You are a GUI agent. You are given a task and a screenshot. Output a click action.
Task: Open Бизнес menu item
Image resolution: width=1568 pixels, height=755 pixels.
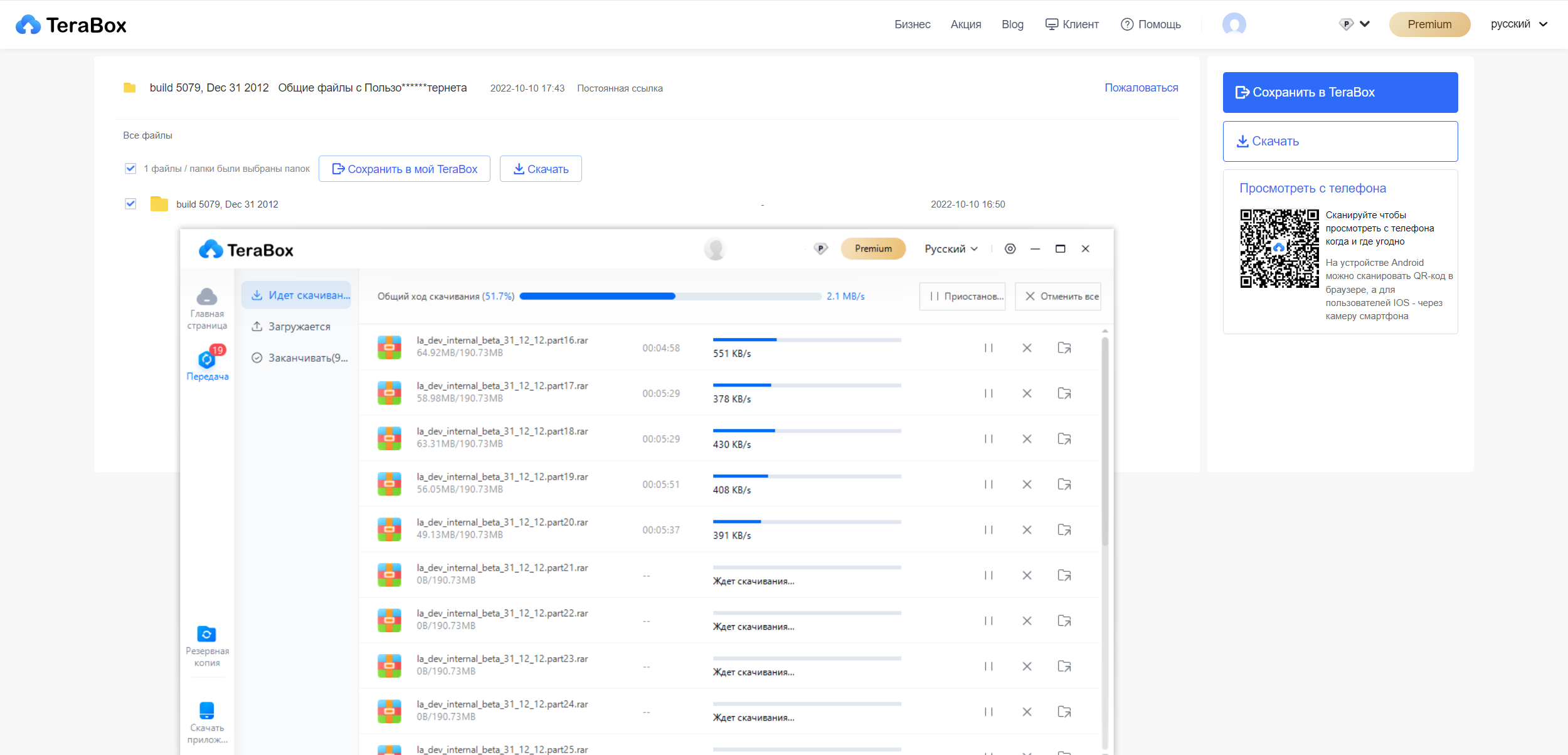click(x=912, y=24)
